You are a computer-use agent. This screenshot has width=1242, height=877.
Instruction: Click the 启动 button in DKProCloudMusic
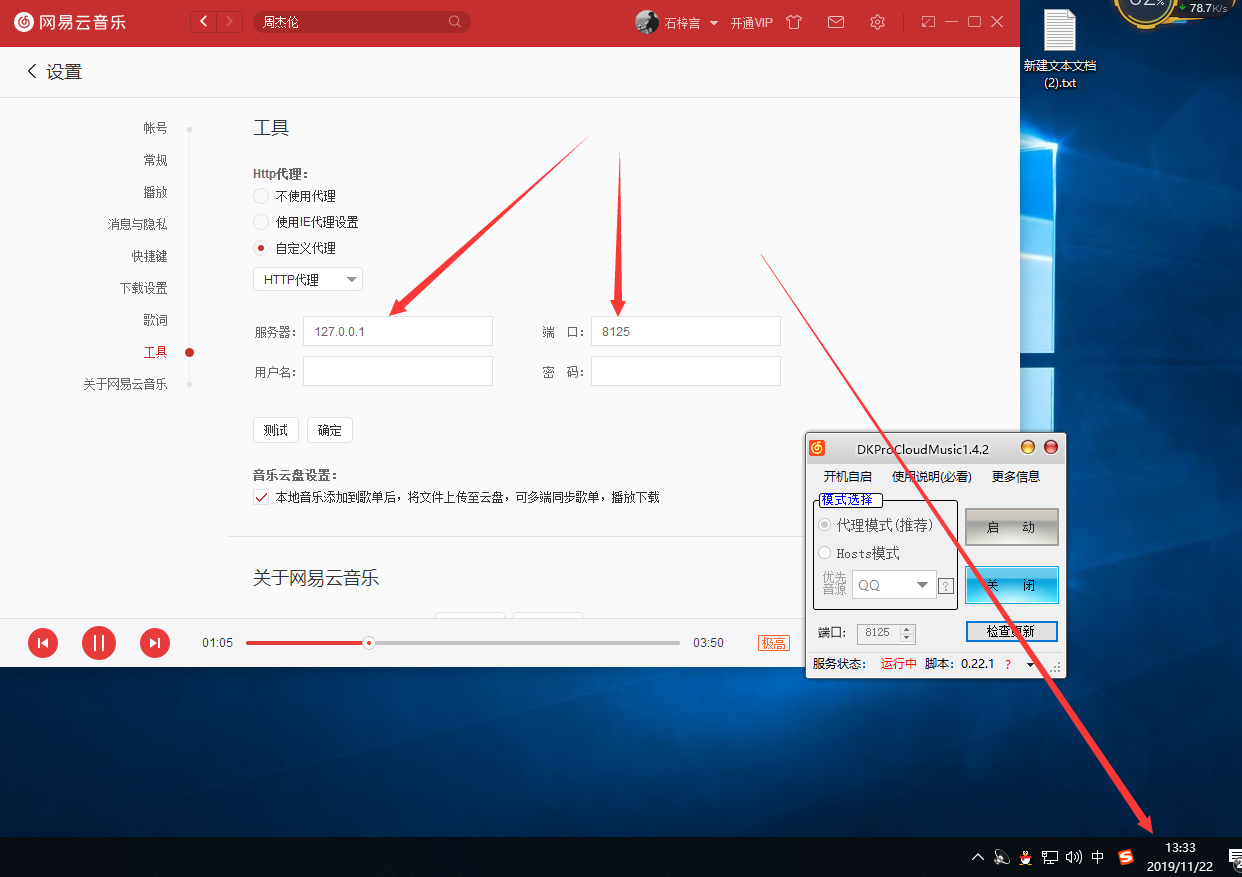(x=1011, y=527)
